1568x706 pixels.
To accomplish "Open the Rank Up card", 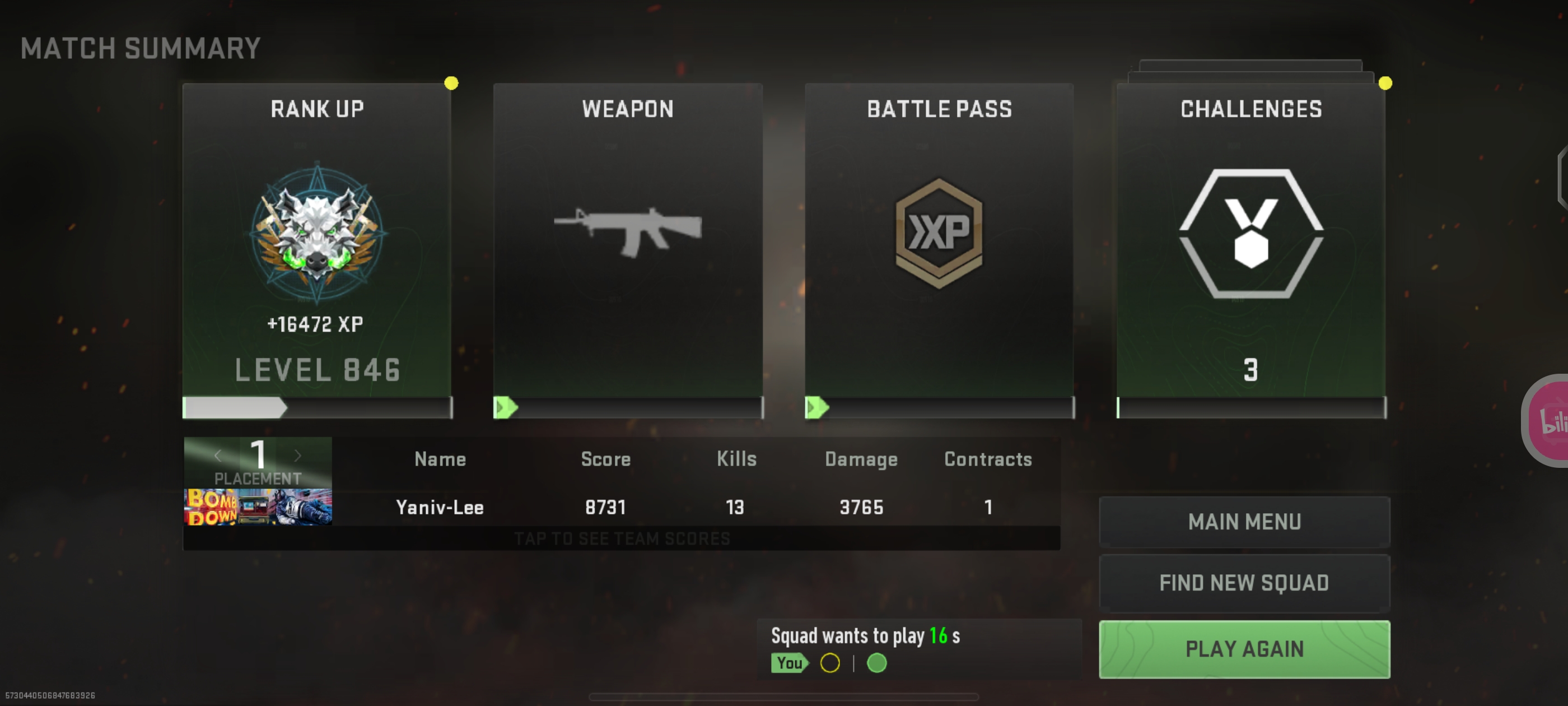I will point(317,250).
